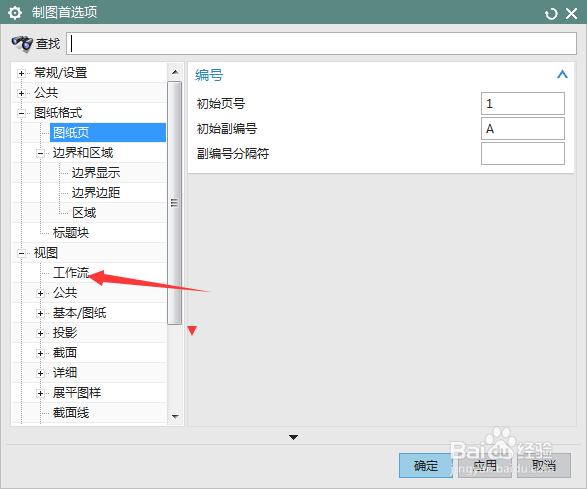This screenshot has width=587, height=489.
Task: Click tree scrollbar up arrow
Action: [x=175, y=72]
